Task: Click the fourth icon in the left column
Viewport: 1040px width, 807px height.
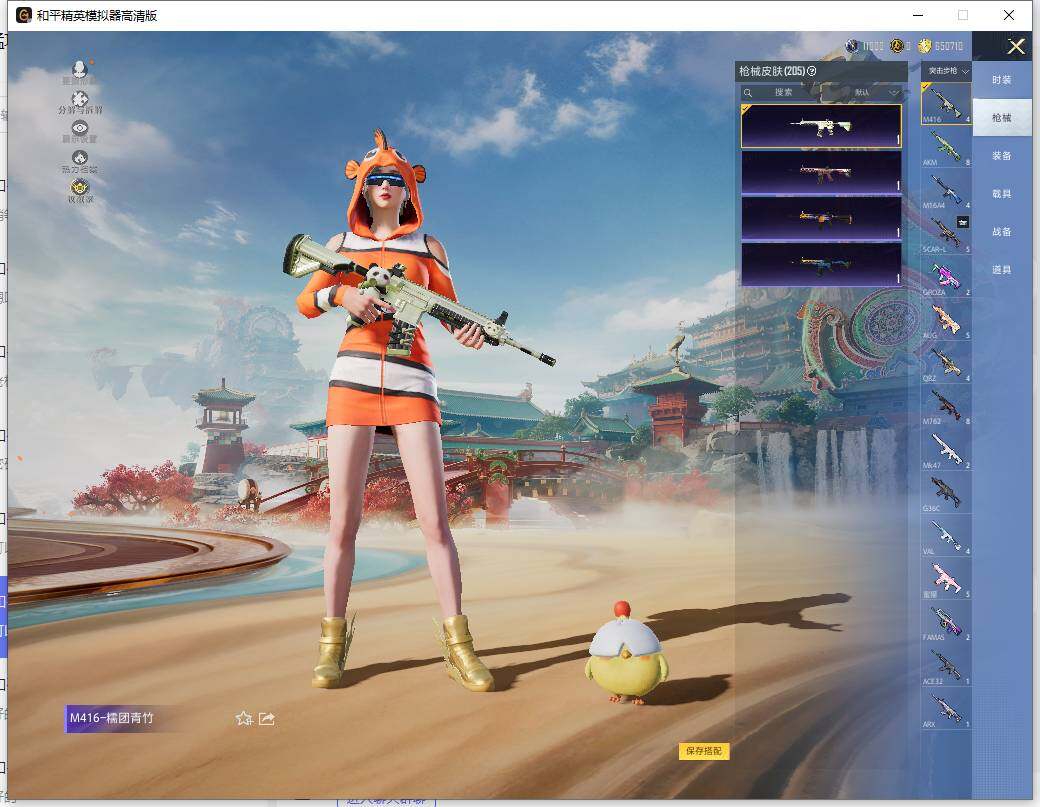Action: tap(80, 158)
